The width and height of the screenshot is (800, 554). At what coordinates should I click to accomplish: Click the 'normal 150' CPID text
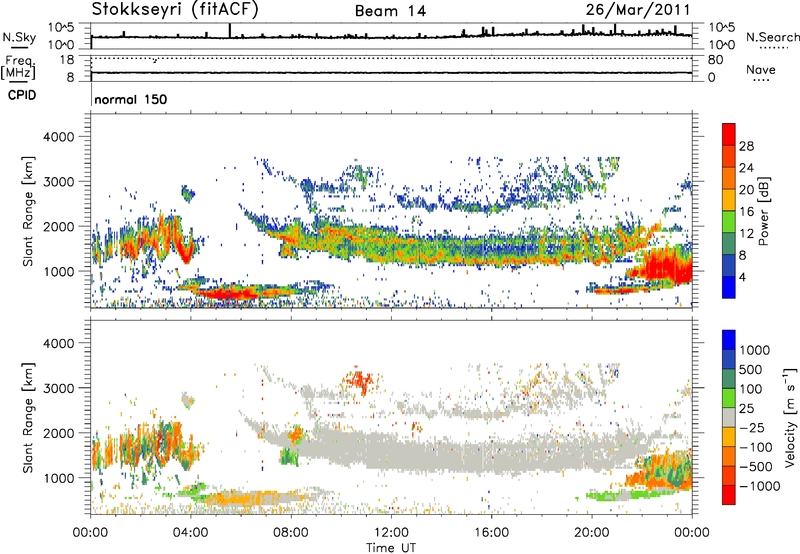tap(131, 99)
